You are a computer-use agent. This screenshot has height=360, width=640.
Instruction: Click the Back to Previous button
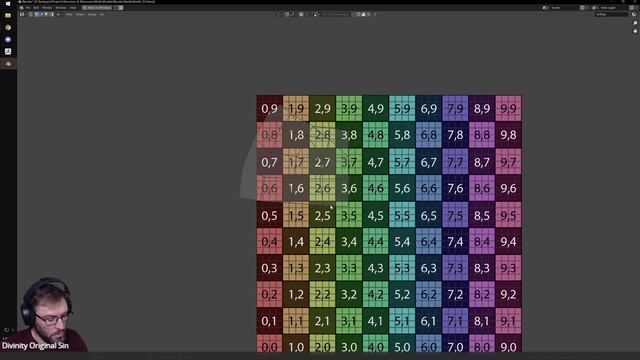97,8
